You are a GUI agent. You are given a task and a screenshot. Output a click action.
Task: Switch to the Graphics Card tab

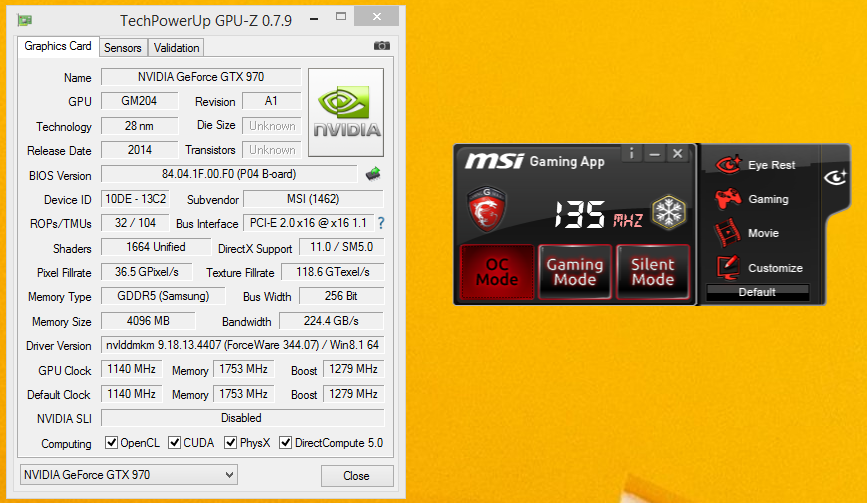[x=58, y=46]
